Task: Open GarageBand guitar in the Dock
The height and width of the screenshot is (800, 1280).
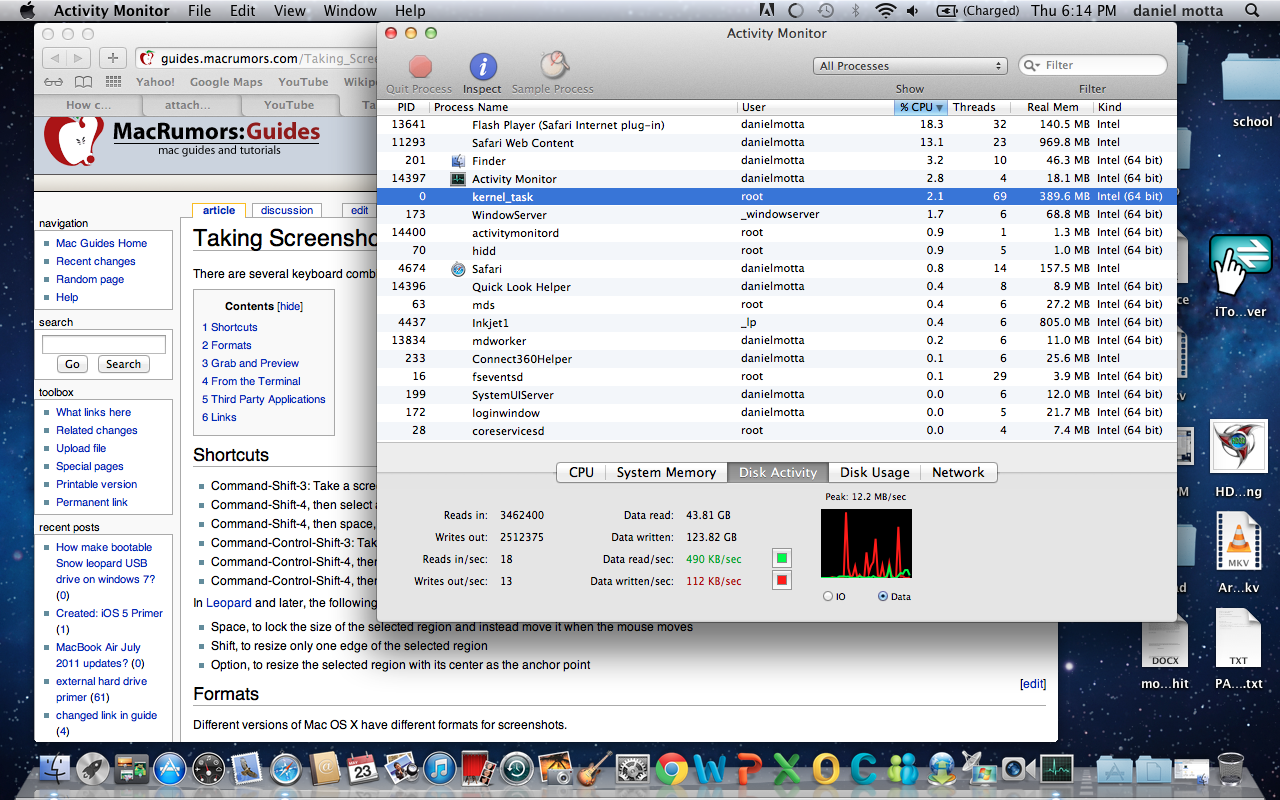Action: pos(594,769)
